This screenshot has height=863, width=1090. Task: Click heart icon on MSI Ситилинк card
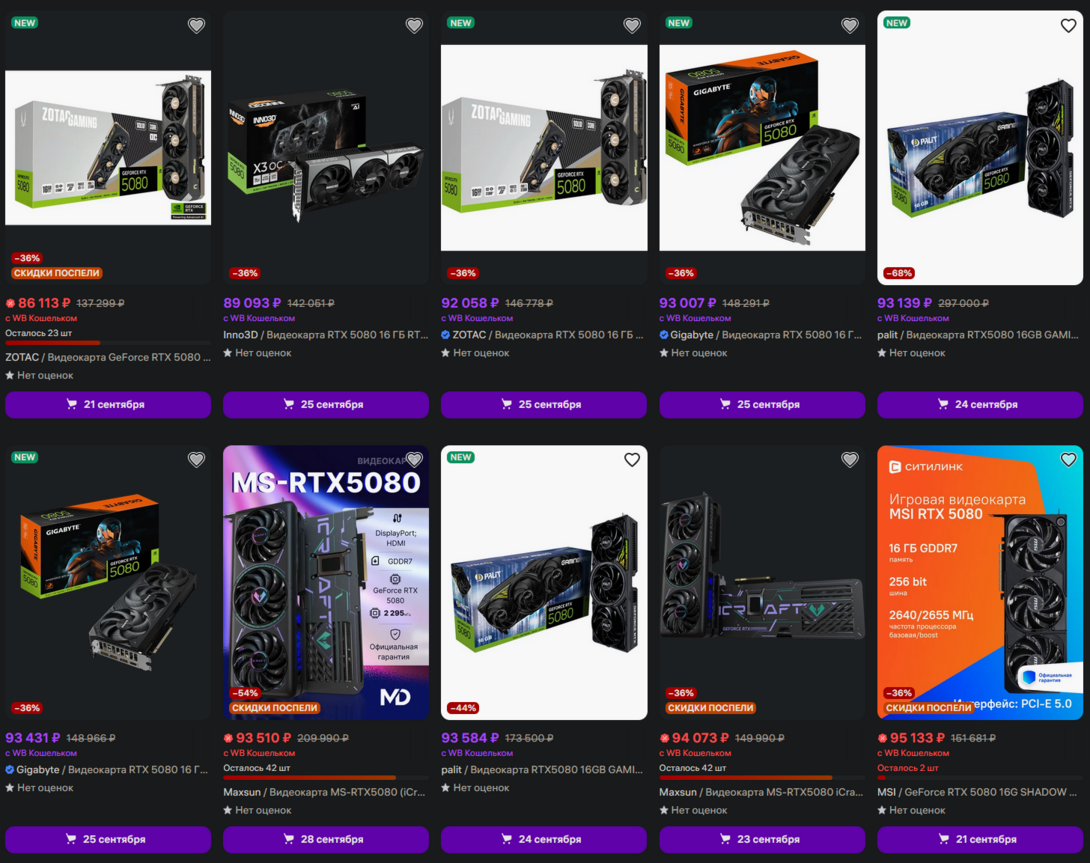click(x=1068, y=460)
